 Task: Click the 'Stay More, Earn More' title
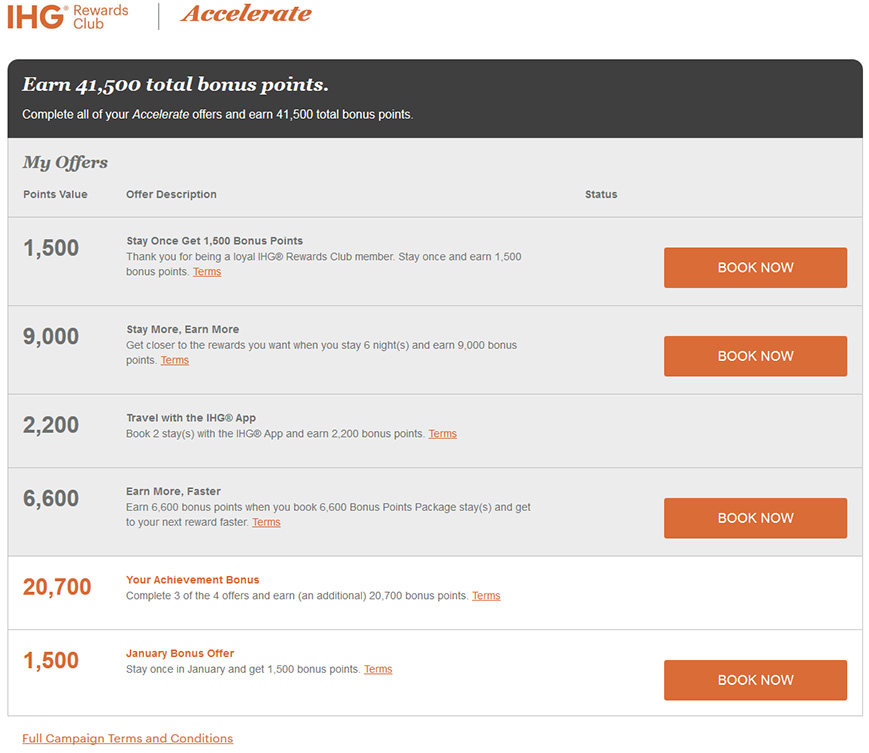click(x=182, y=330)
